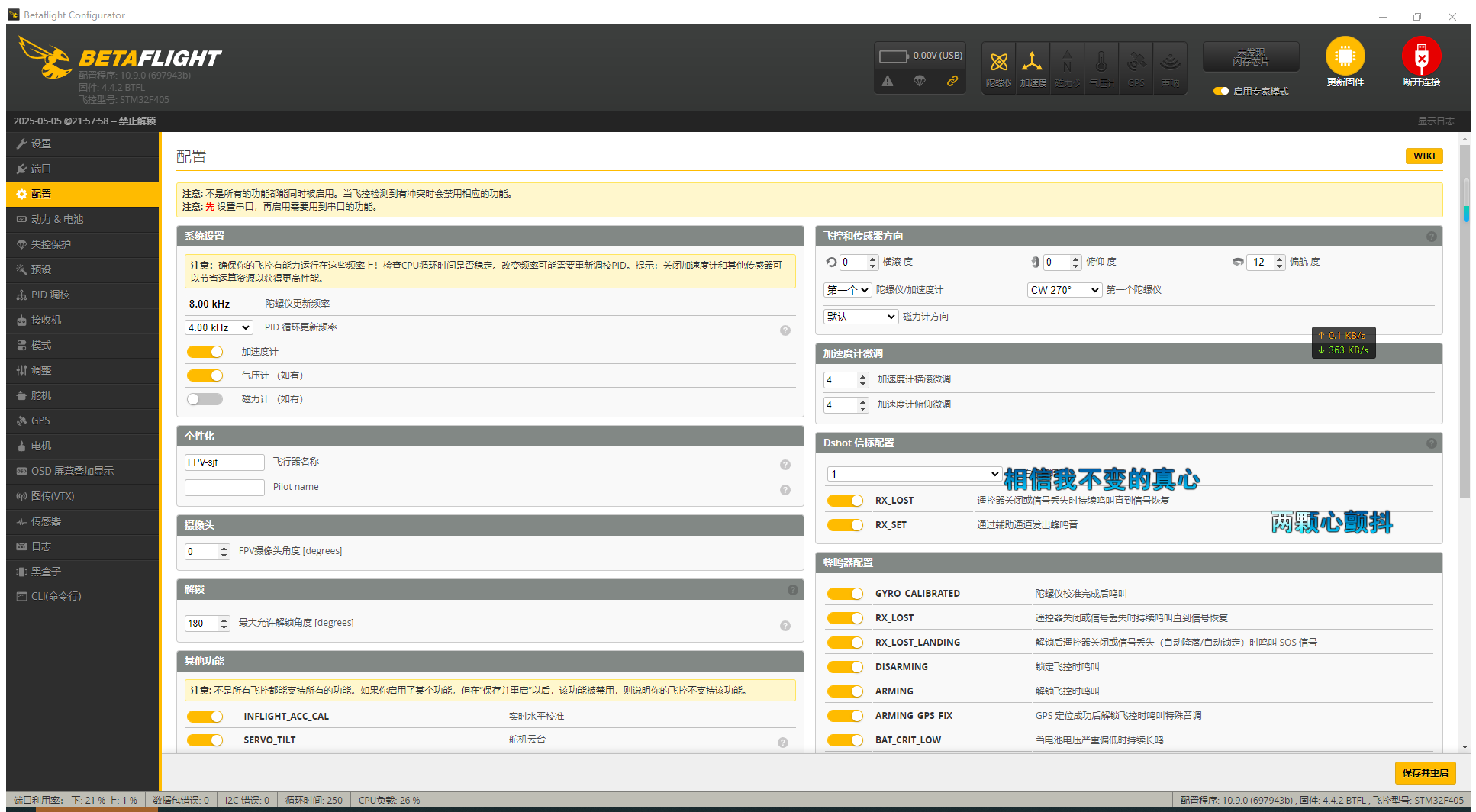Toggle ARMING_GPS_FIX beeper switch
1476x812 pixels.
pyautogui.click(x=845, y=716)
